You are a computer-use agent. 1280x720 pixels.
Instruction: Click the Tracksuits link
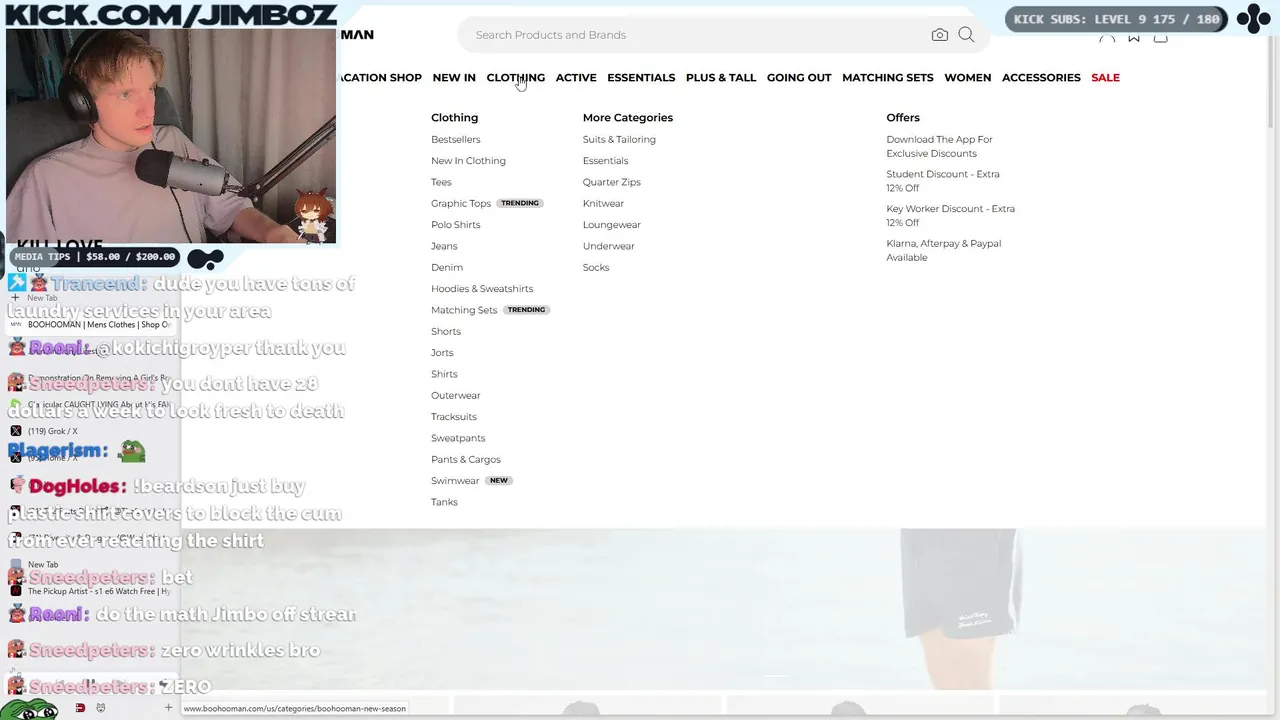point(453,416)
